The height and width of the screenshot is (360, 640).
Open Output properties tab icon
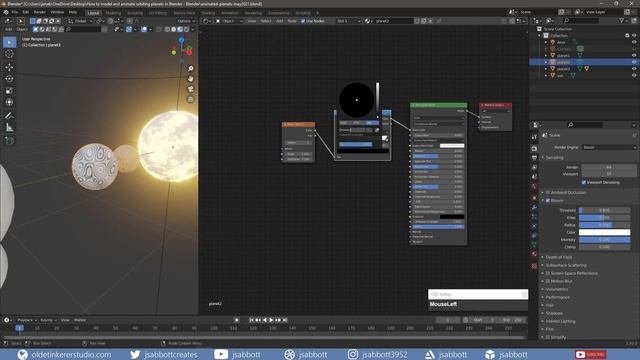pyautogui.click(x=534, y=158)
